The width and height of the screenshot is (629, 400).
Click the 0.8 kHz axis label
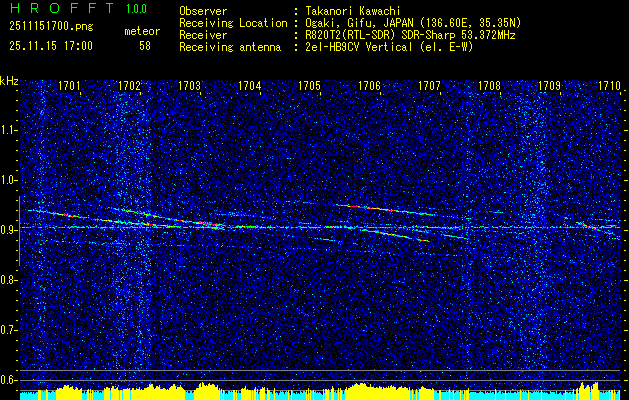click(8, 280)
